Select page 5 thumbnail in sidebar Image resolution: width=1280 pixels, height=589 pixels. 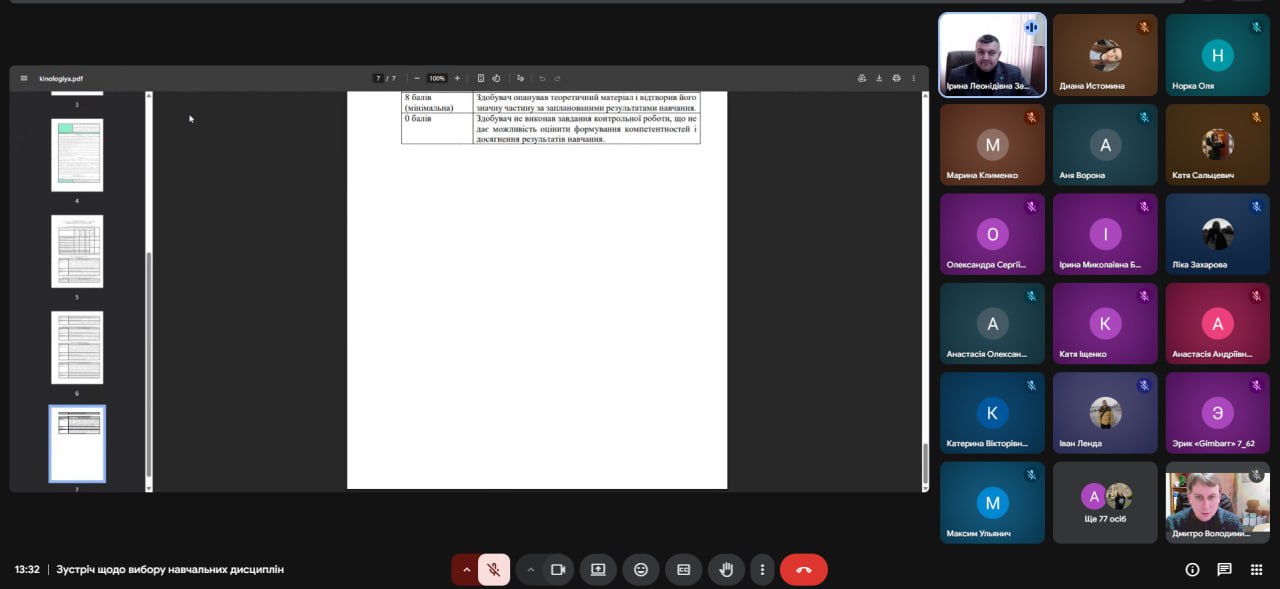click(x=77, y=251)
